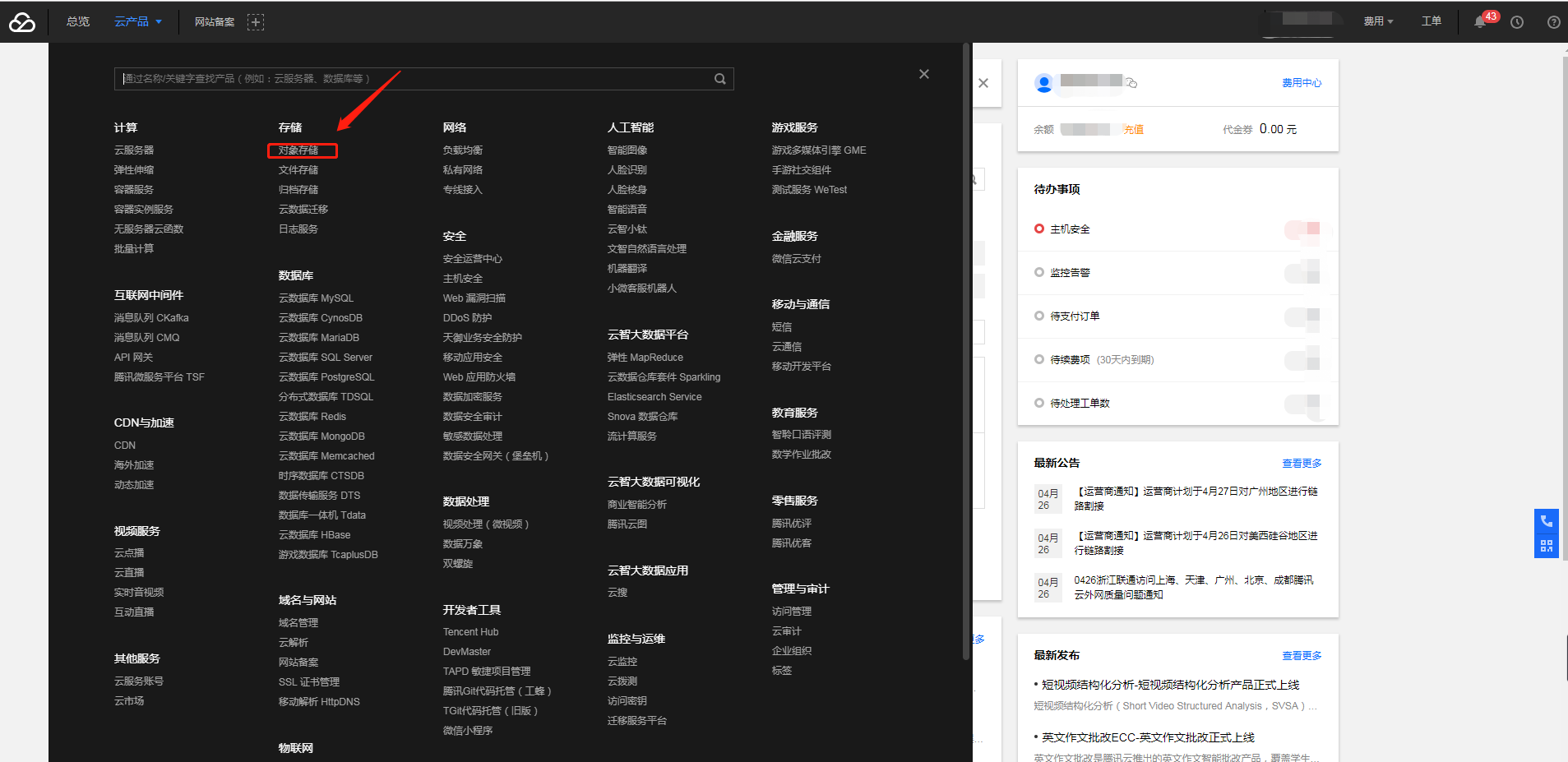Select the 待处理工单数 radio indicator
1568x762 pixels.
pos(1039,403)
